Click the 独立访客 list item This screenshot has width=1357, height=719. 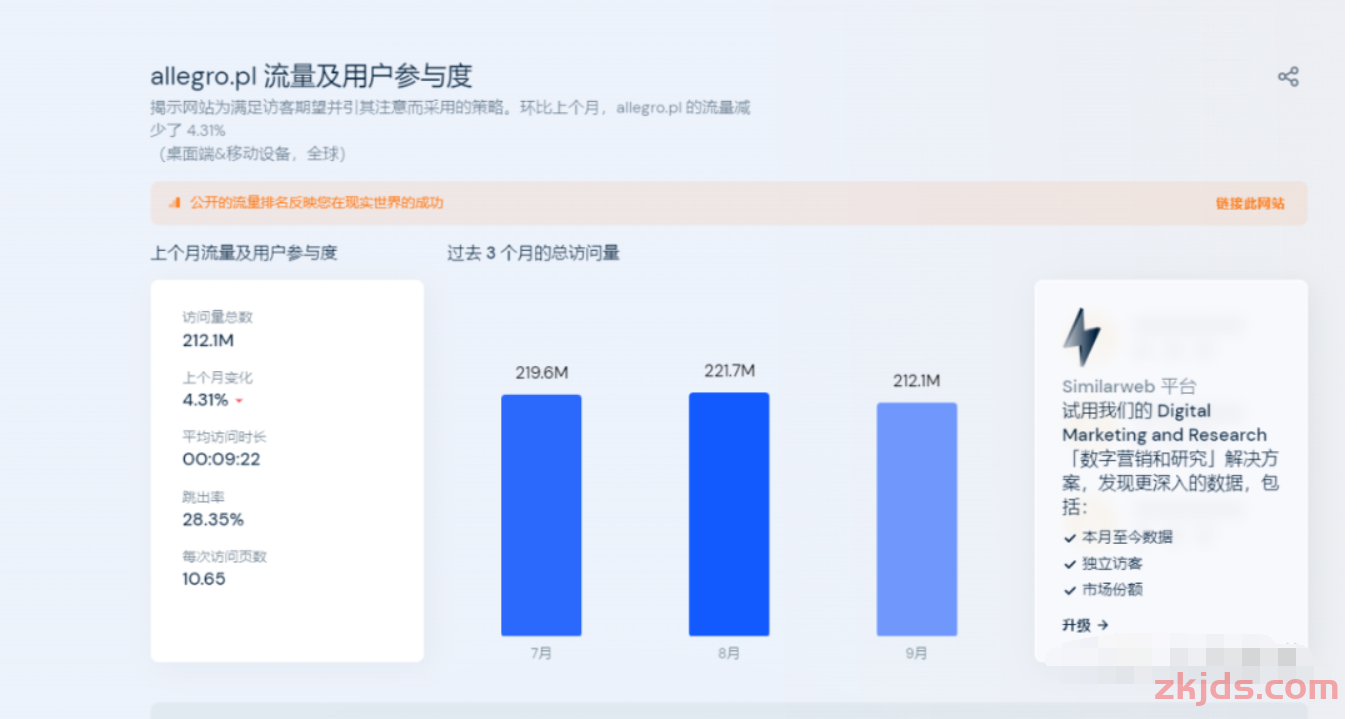tap(1112, 563)
